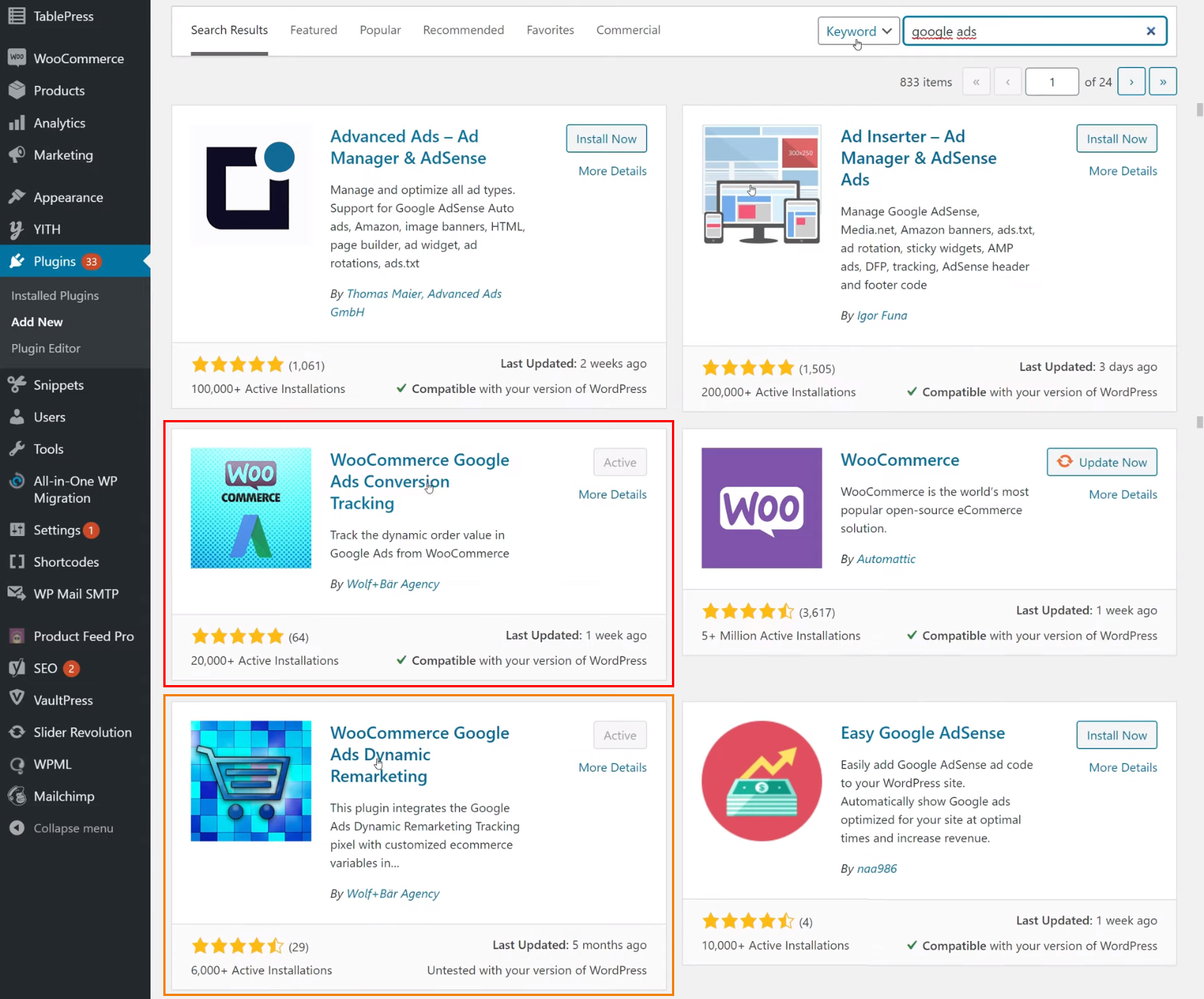Click the Analytics bar chart icon

click(17, 123)
